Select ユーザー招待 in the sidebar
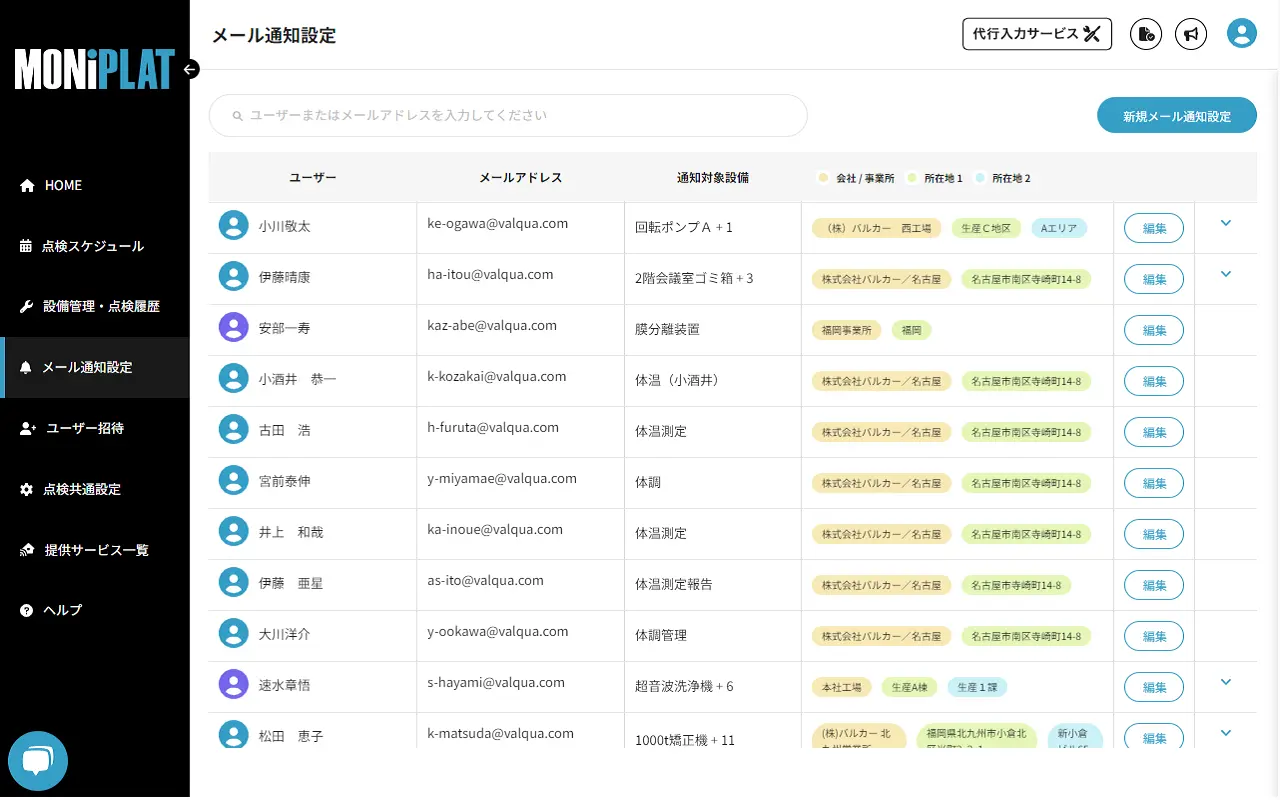 coord(85,428)
